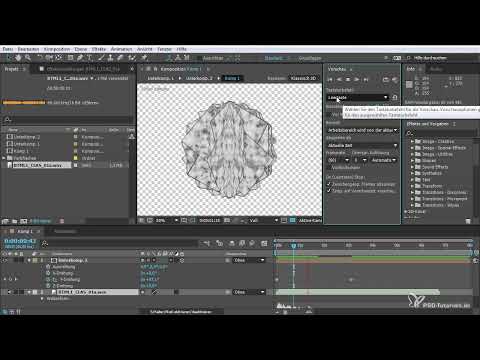Select the Clone Stamp tool
This screenshot has height=360, width=480.
coord(111,58)
